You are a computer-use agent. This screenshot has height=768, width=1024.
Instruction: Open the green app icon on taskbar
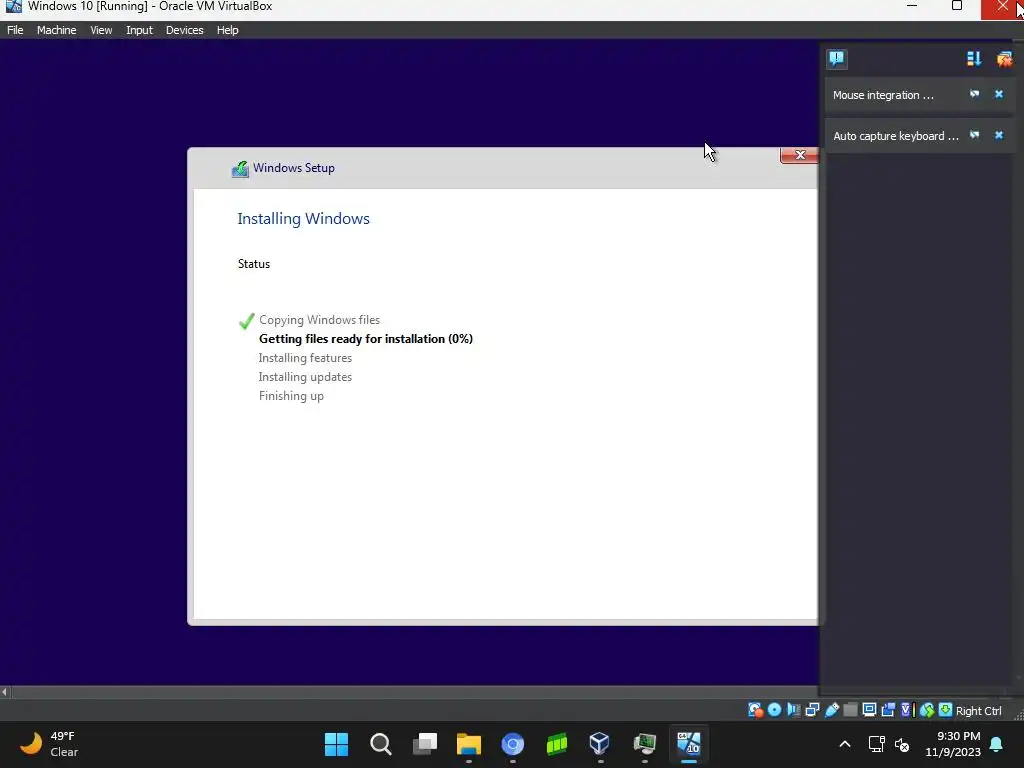point(556,744)
